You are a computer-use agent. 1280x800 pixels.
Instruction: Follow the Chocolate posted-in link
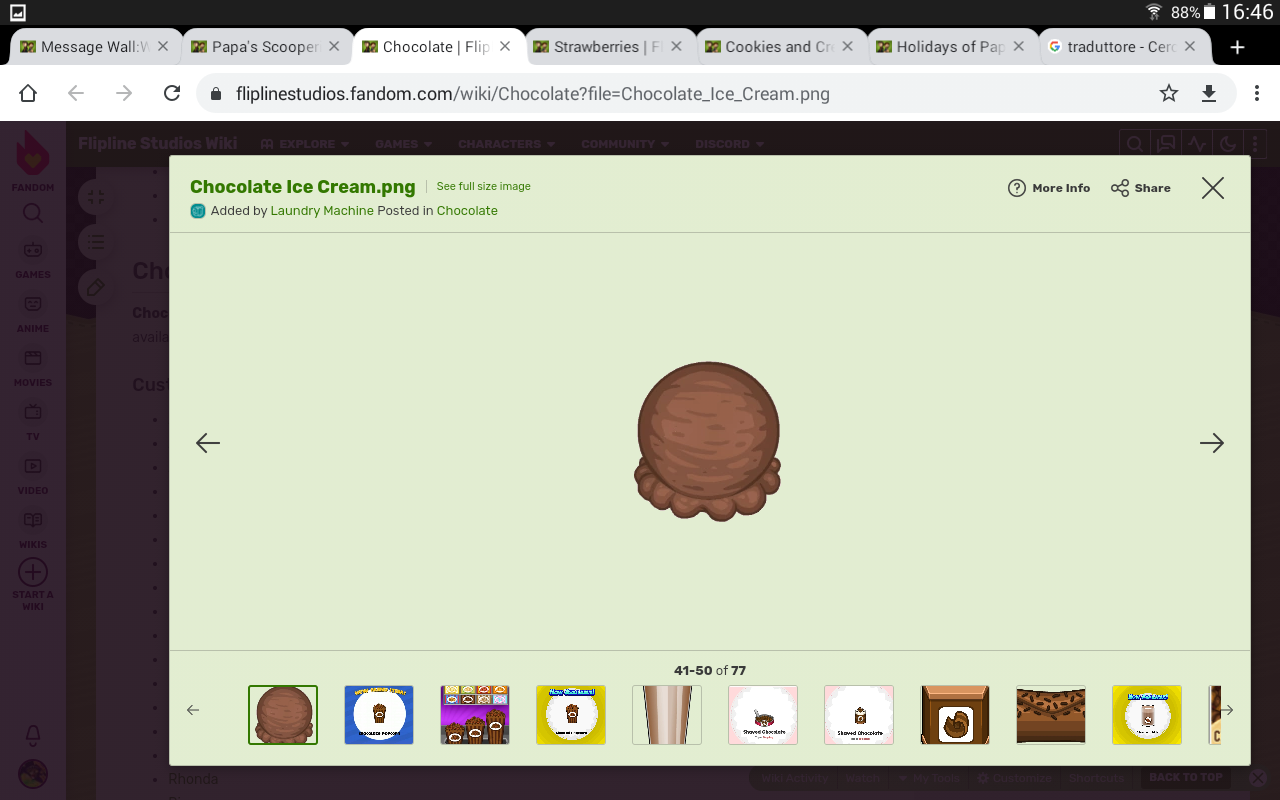click(x=467, y=211)
